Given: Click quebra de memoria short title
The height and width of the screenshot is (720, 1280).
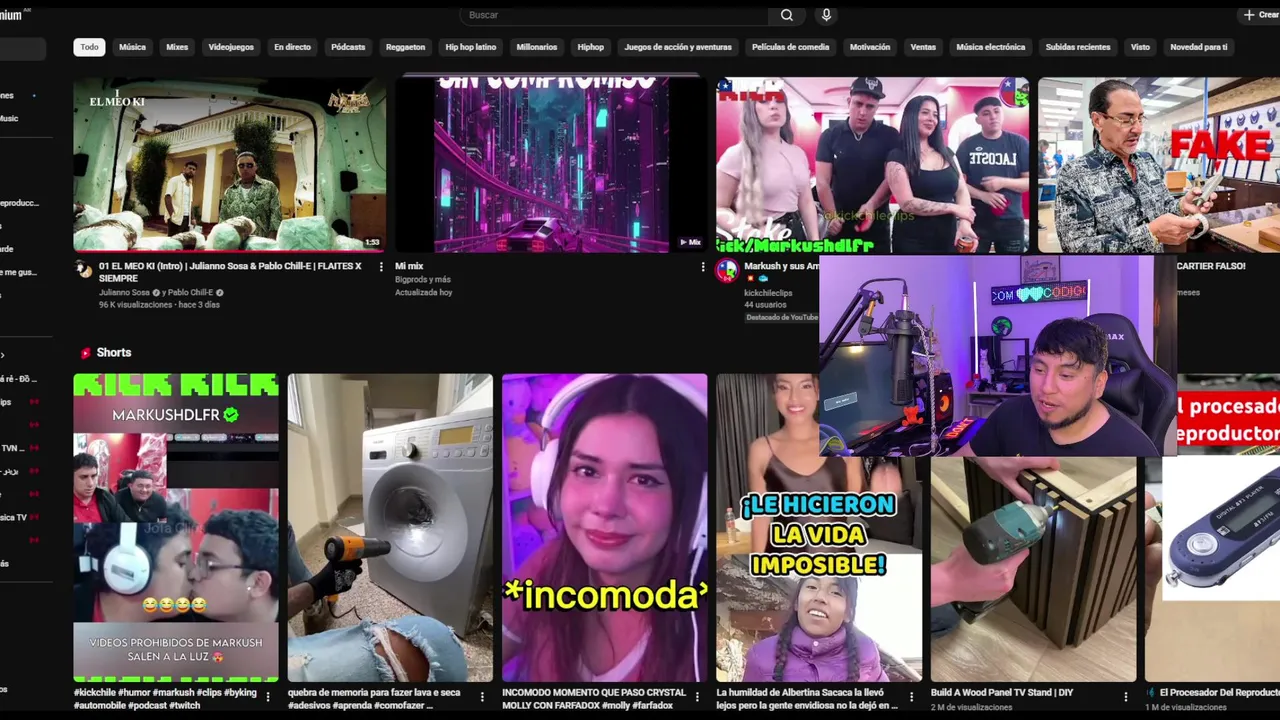Looking at the screenshot, I should click(x=374, y=698).
